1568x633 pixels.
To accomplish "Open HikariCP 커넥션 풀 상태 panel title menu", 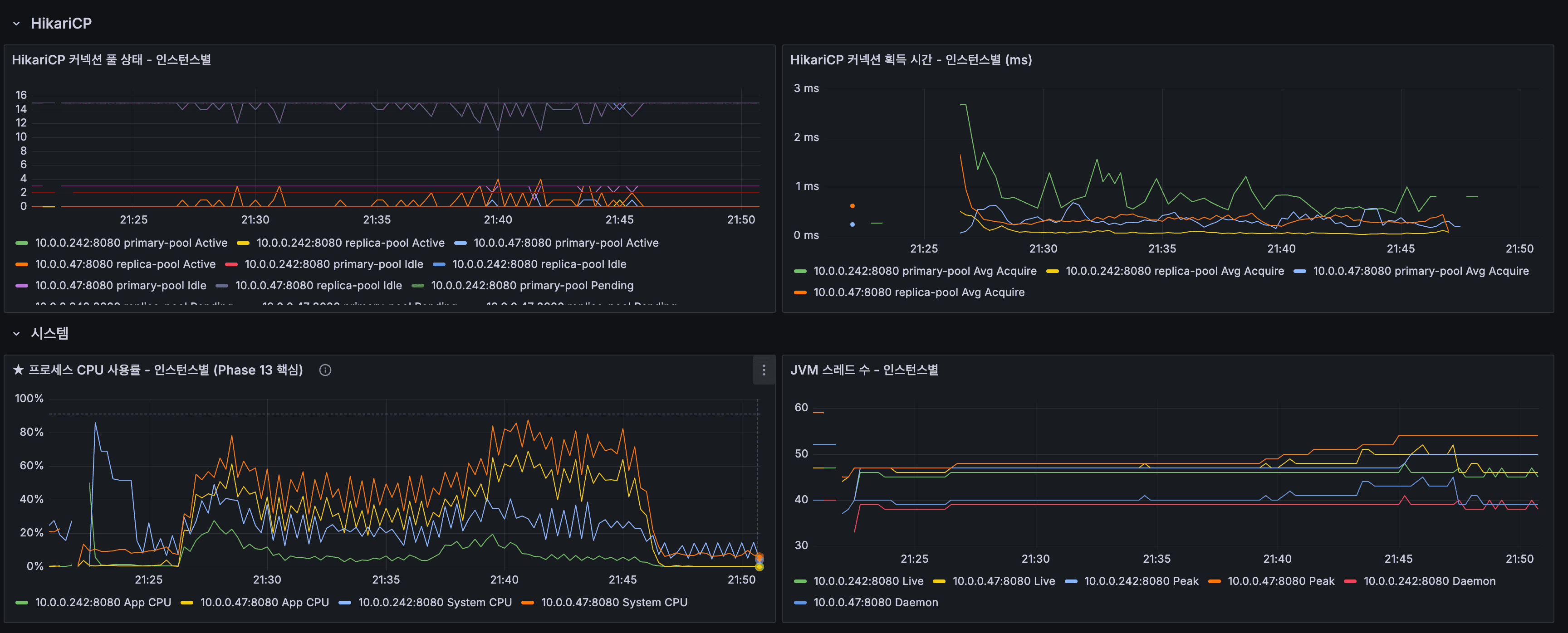I will pos(112,59).
